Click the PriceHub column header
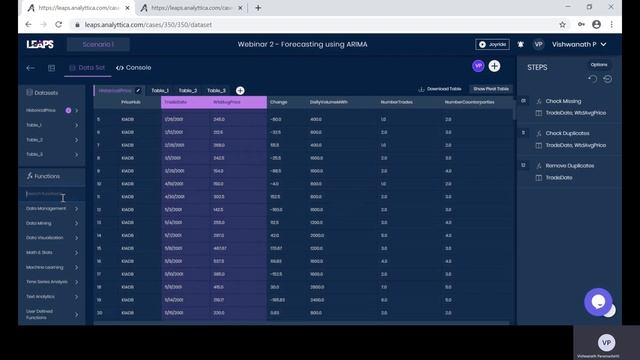The image size is (640, 360). coord(131,102)
